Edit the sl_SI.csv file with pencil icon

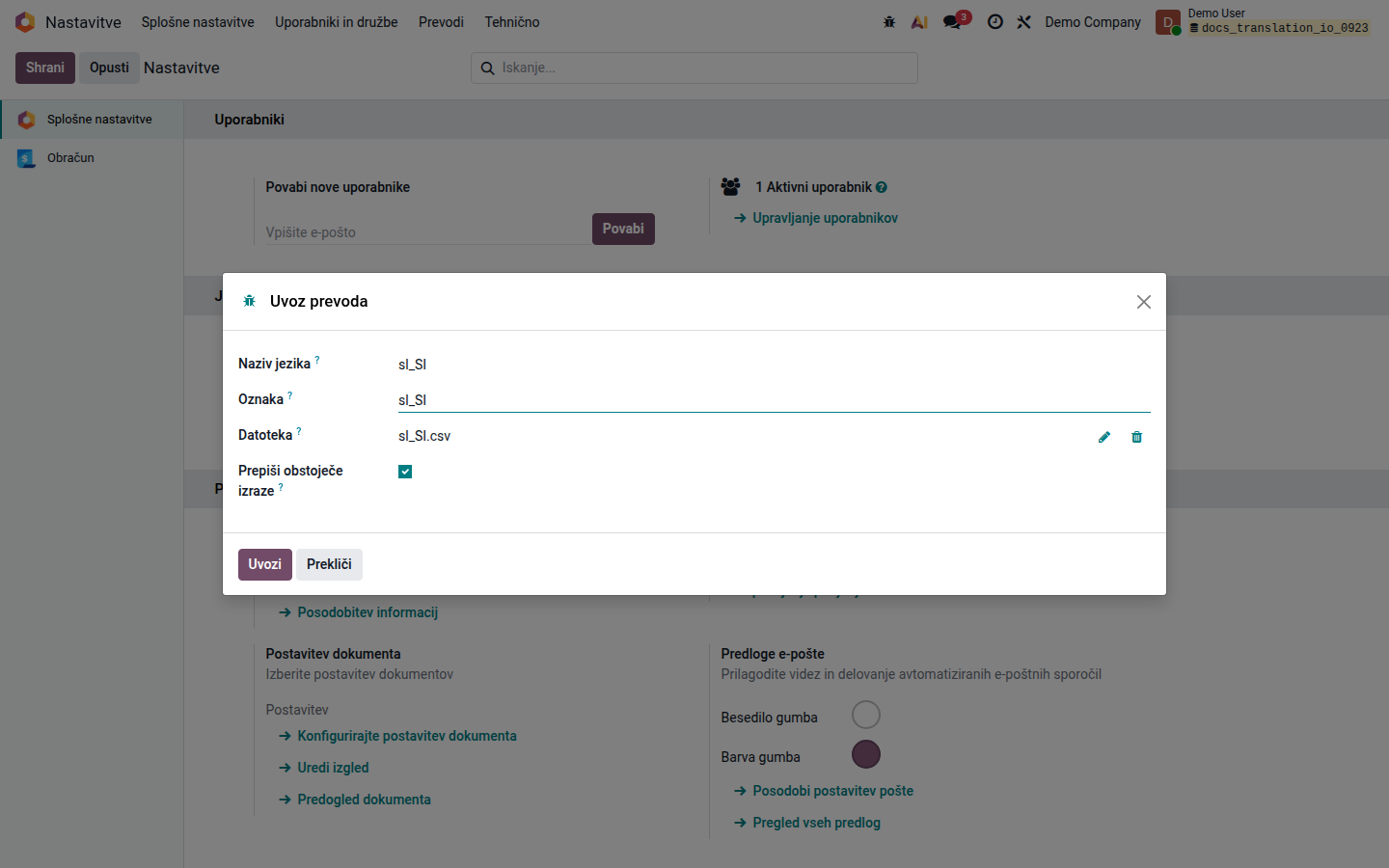tap(1104, 437)
